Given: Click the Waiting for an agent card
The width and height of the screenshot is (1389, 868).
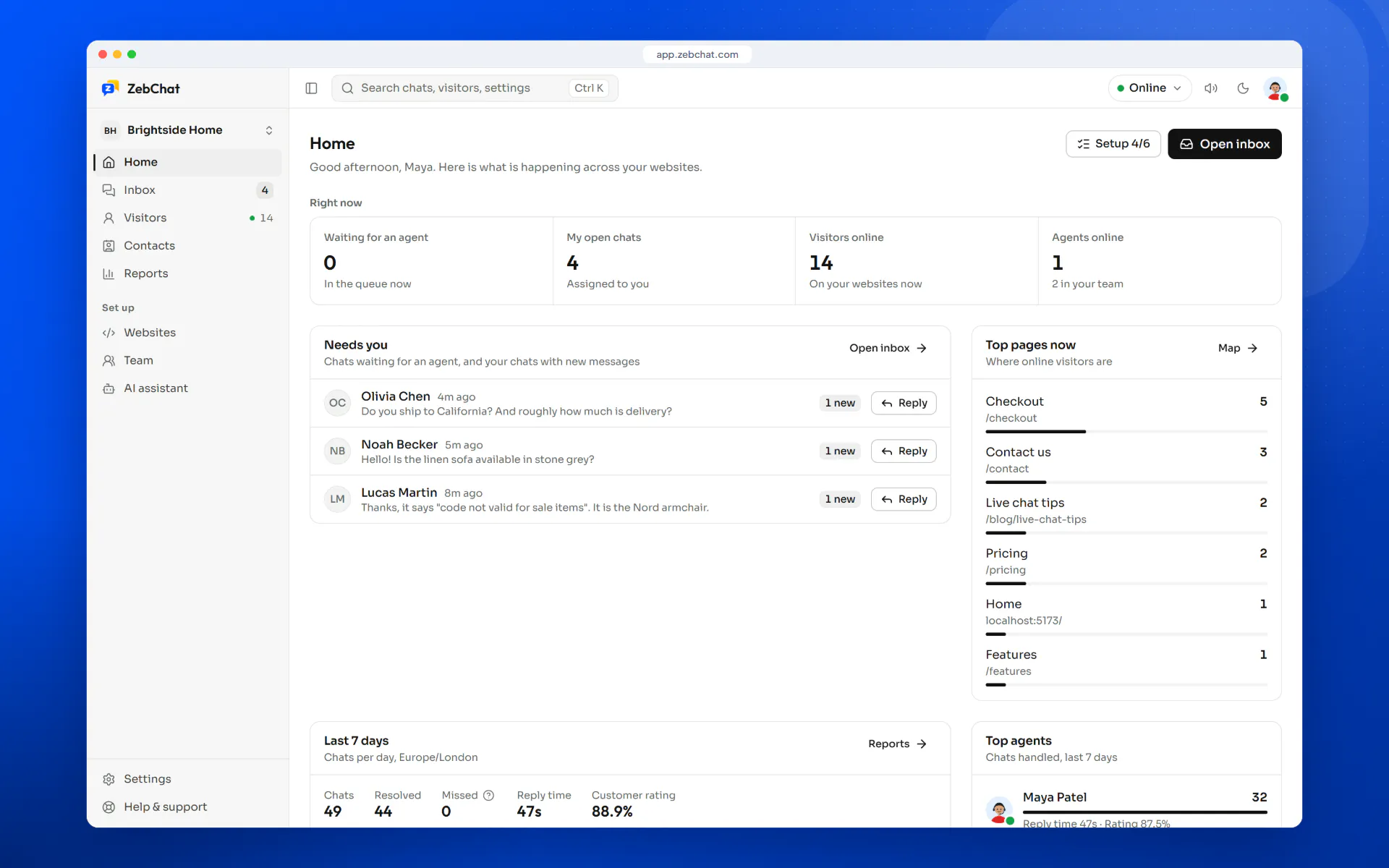Looking at the screenshot, I should pyautogui.click(x=431, y=261).
